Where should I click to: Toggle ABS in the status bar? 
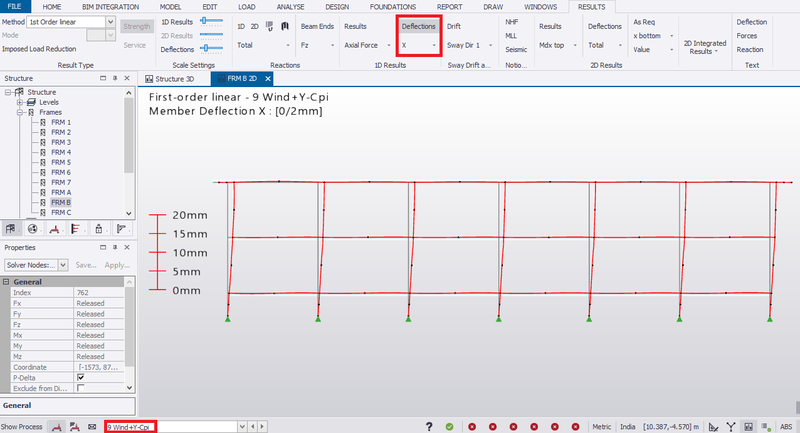point(786,427)
